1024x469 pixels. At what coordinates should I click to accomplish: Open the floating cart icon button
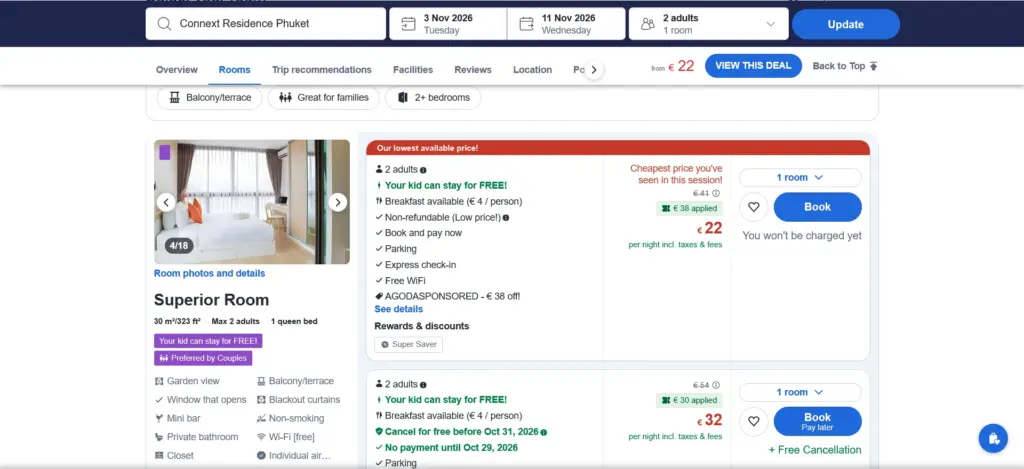coord(993,438)
